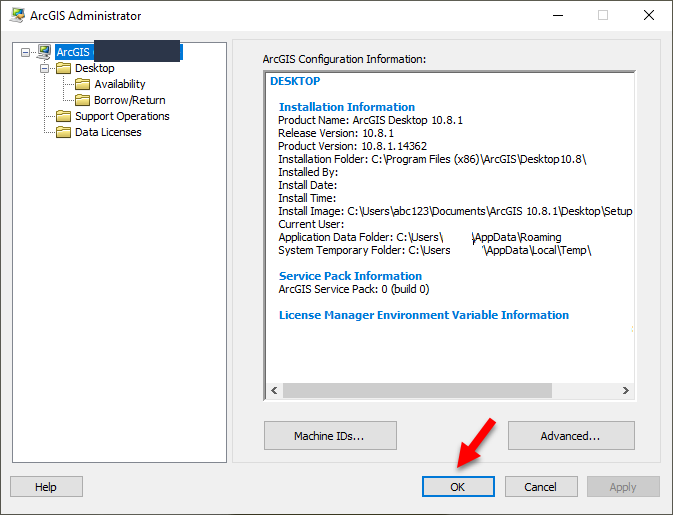
Task: Click the Borrow/Return folder icon
Action: [x=82, y=100]
